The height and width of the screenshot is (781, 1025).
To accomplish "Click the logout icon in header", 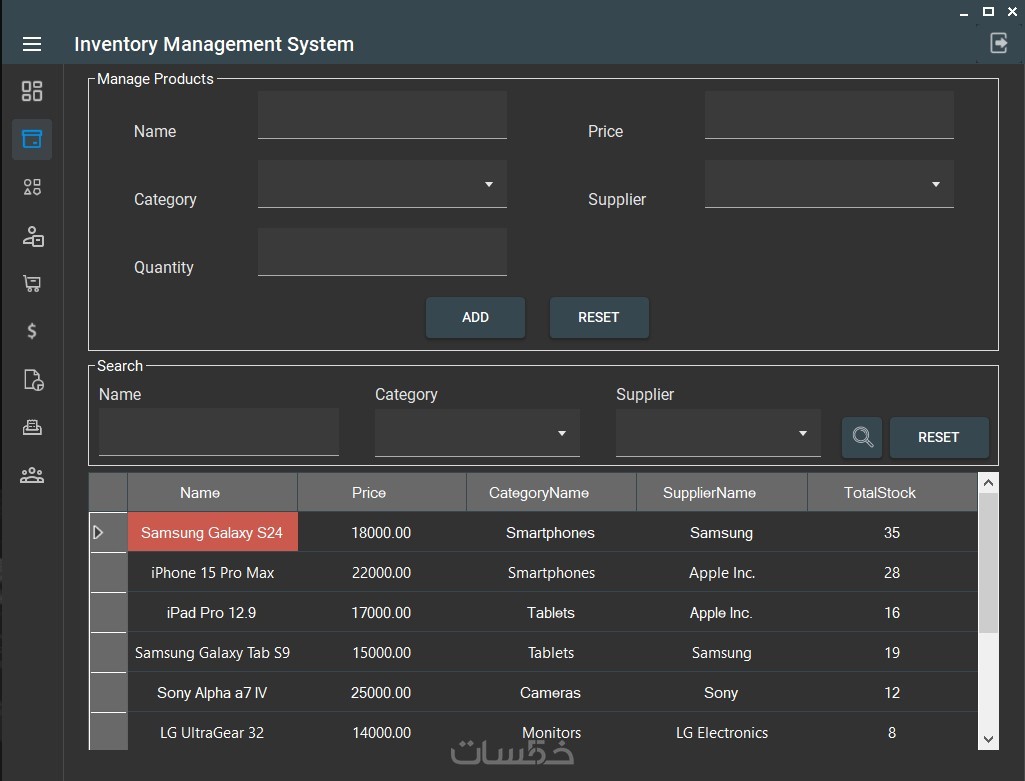I will point(998,43).
